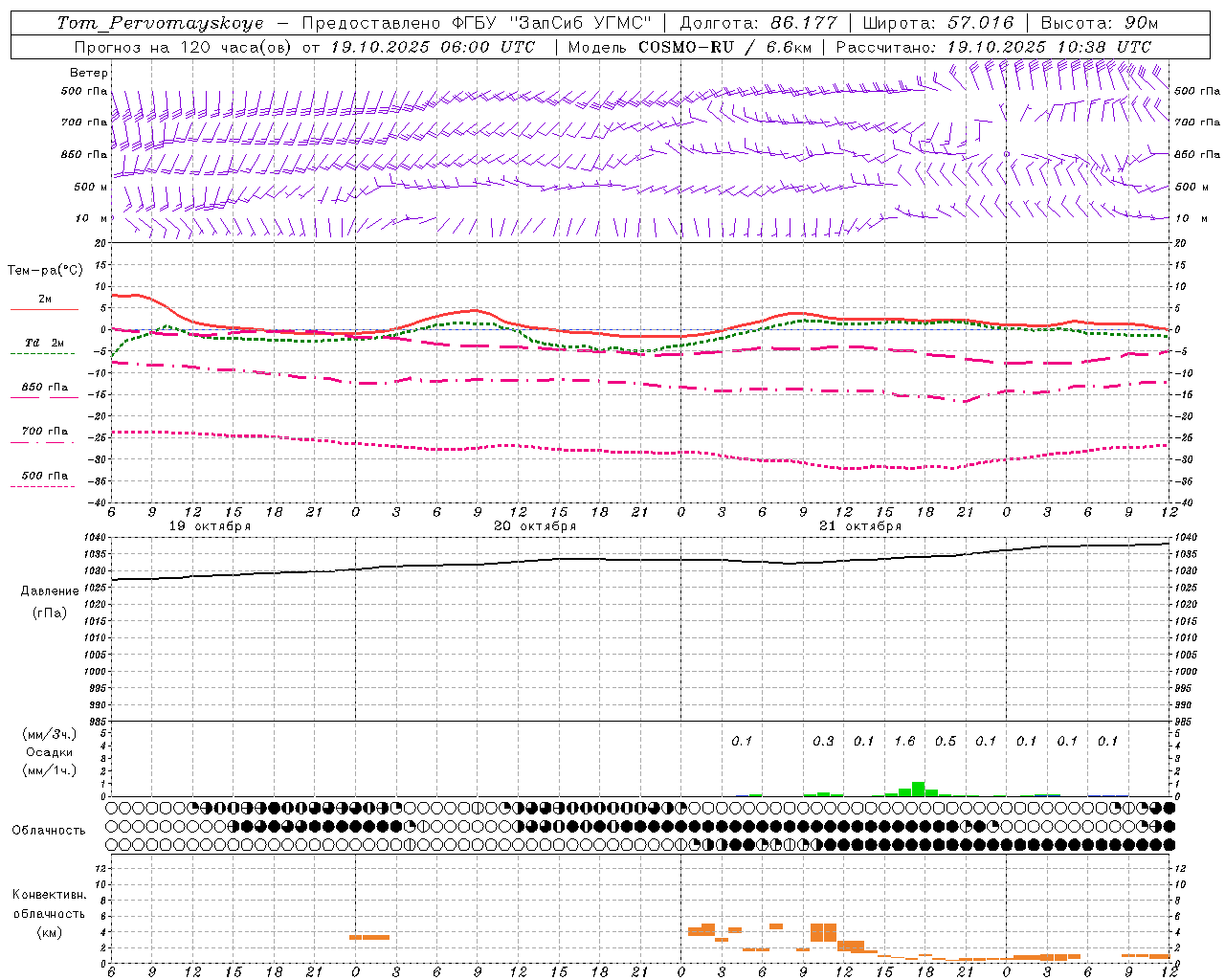Screen dimensions: 1225x980
Task: Click the precipitation value "0.3"
Action: [x=823, y=742]
